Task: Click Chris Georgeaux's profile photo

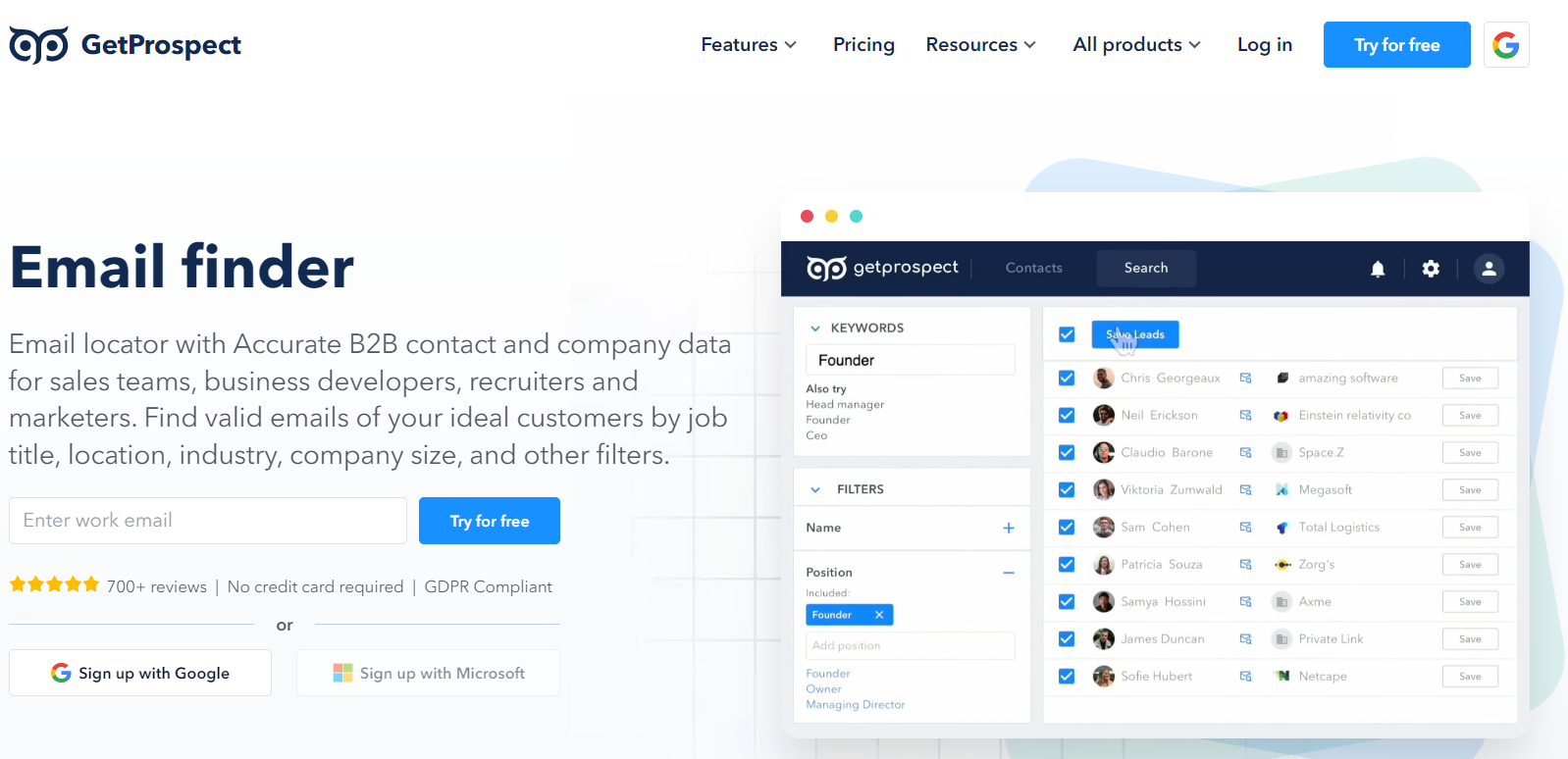Action: [1104, 378]
